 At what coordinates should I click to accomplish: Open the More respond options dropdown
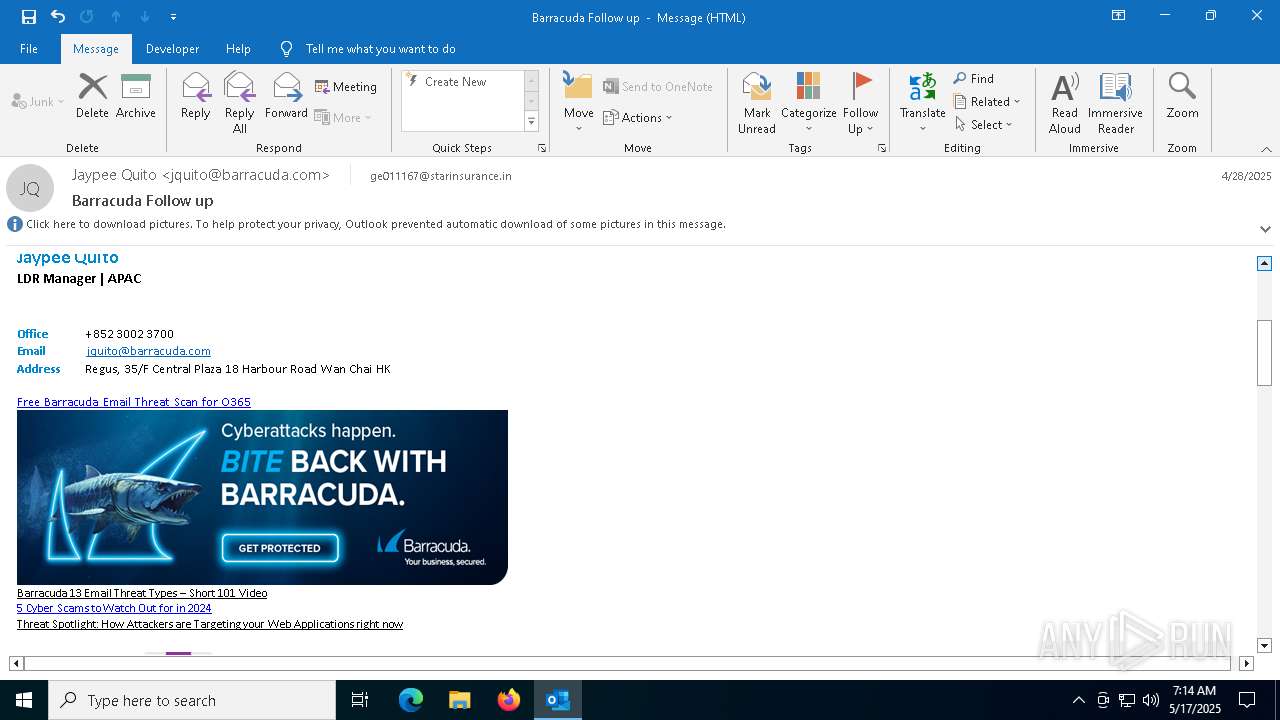[x=343, y=117]
